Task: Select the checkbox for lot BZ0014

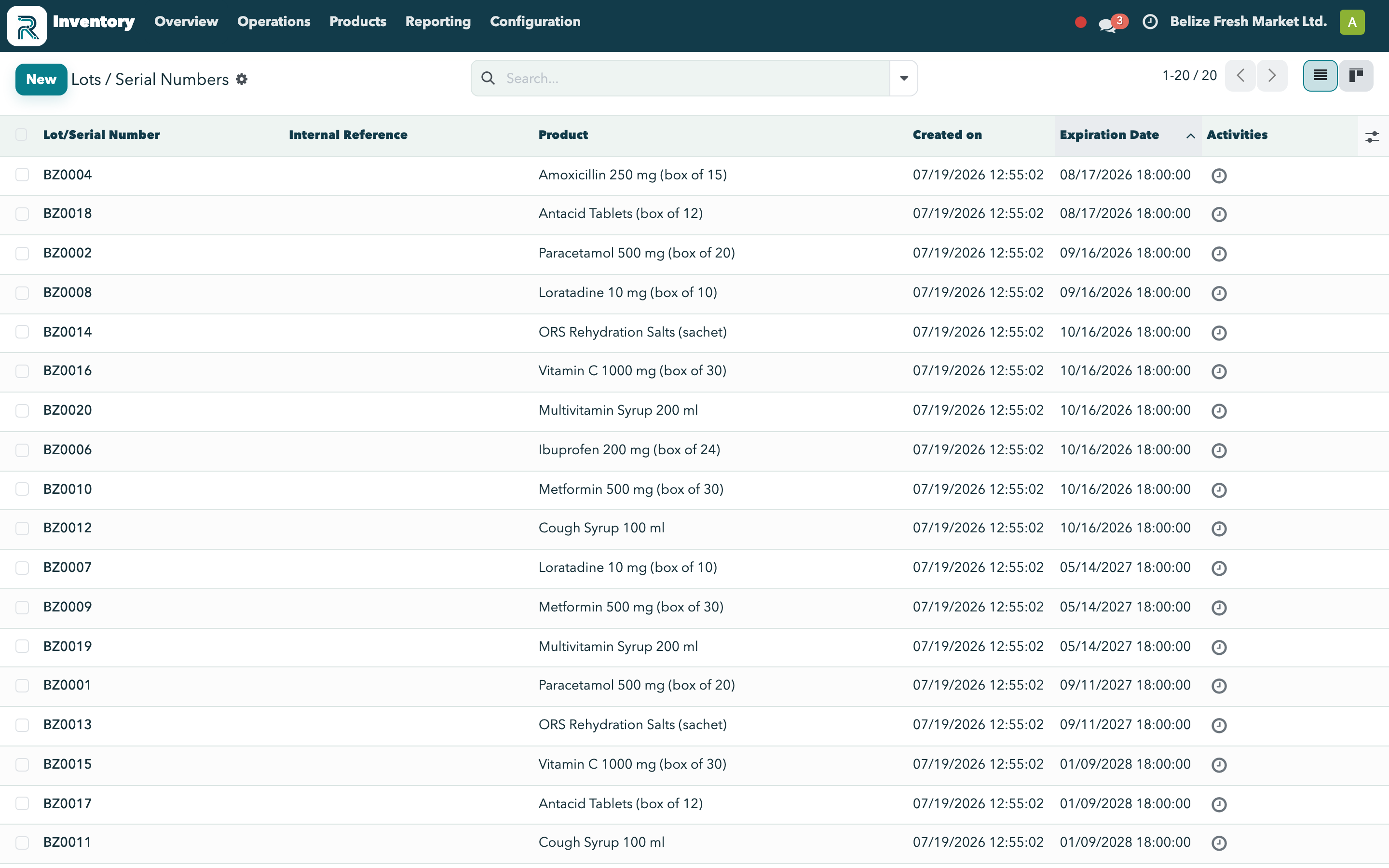Action: [22, 332]
